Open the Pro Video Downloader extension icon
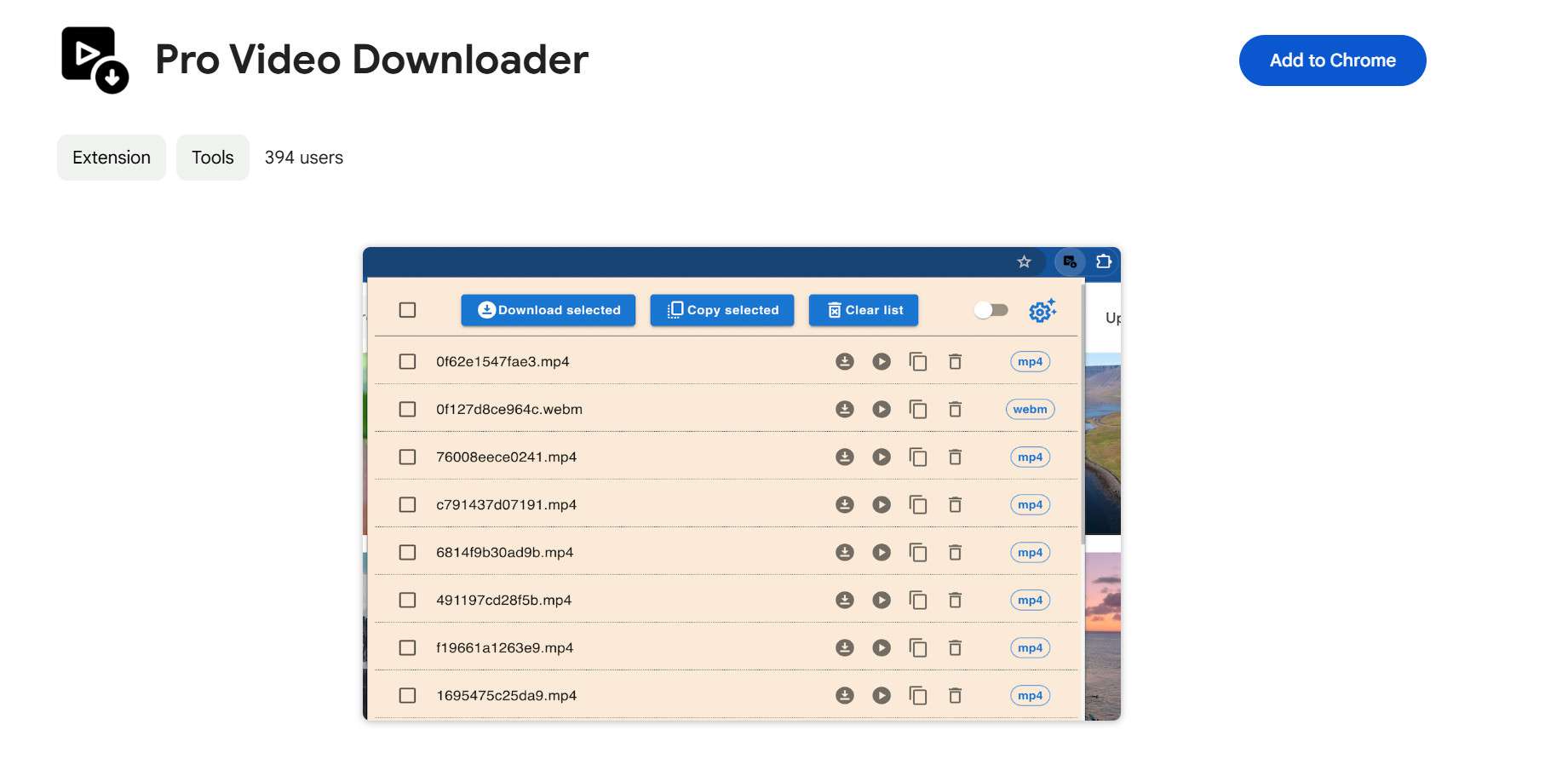Viewport: 1568px width, 776px height. pyautogui.click(x=1068, y=262)
